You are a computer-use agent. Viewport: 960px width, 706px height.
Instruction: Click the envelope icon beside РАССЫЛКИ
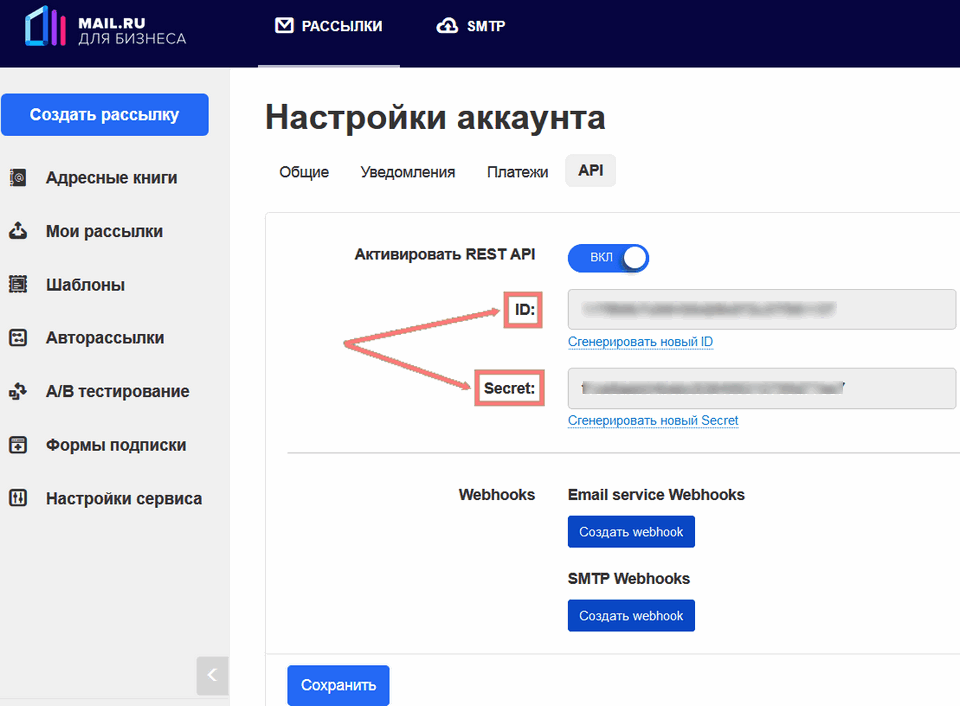(x=287, y=27)
